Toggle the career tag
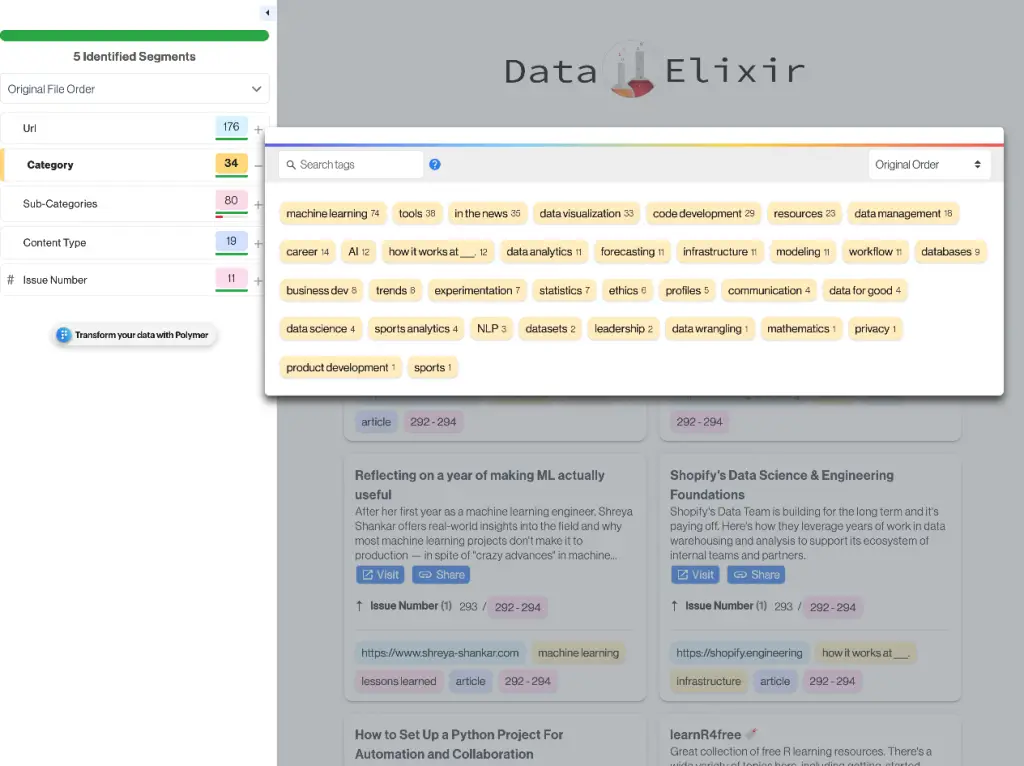 pos(307,251)
